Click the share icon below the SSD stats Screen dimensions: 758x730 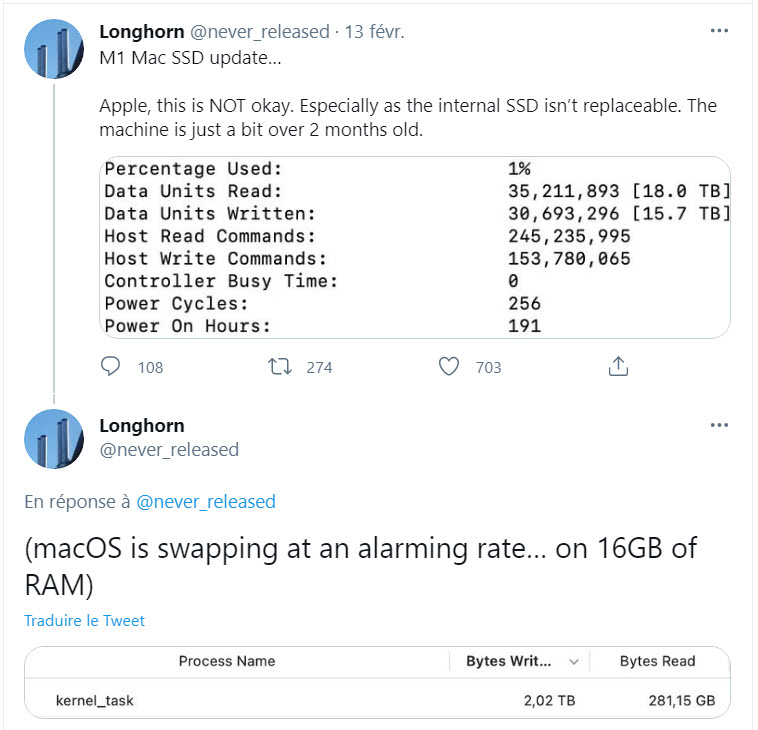pos(618,367)
